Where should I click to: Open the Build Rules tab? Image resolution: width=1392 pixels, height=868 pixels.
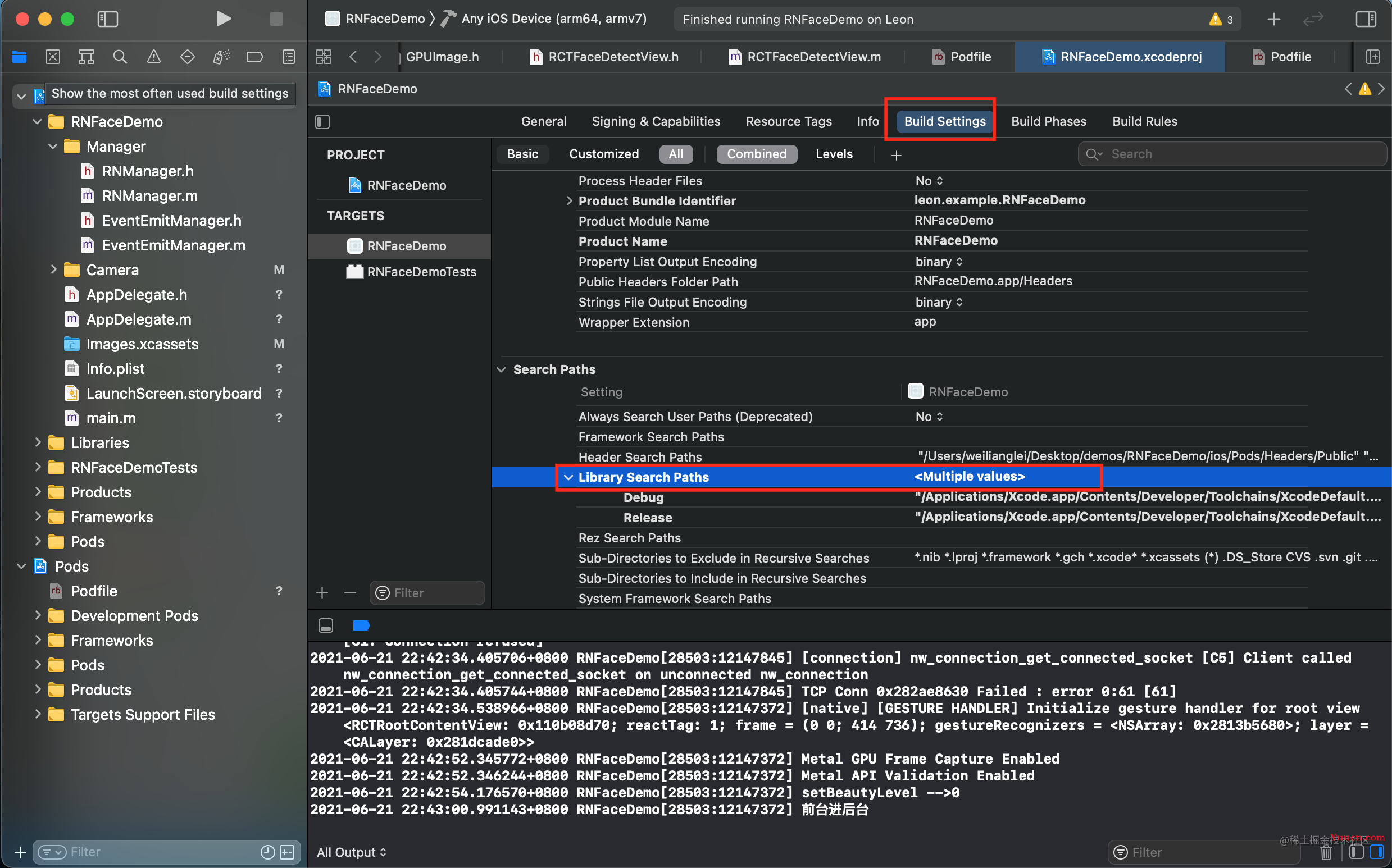[x=1144, y=122]
